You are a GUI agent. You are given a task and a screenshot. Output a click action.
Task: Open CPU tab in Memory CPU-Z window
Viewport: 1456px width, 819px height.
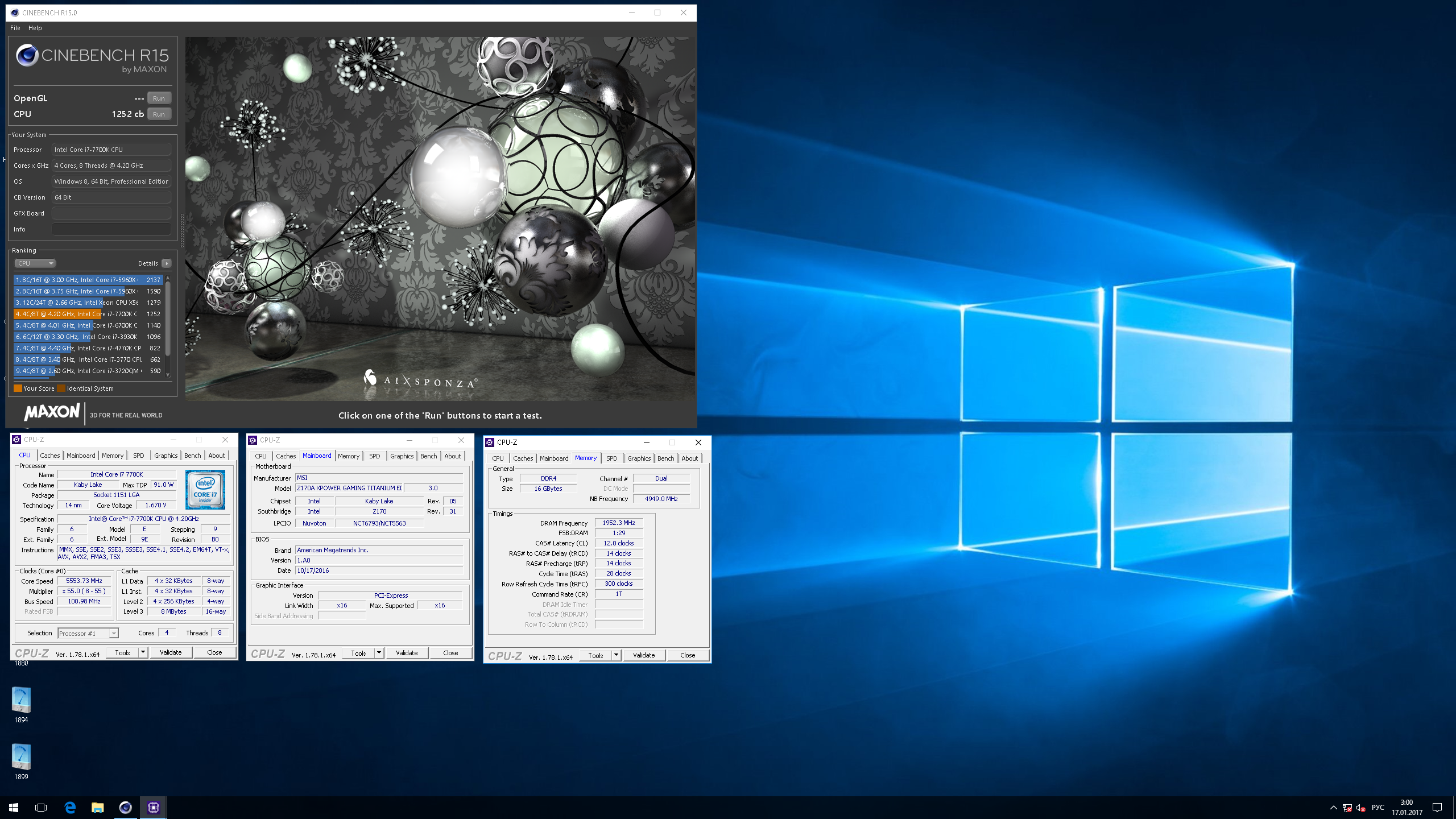point(498,458)
